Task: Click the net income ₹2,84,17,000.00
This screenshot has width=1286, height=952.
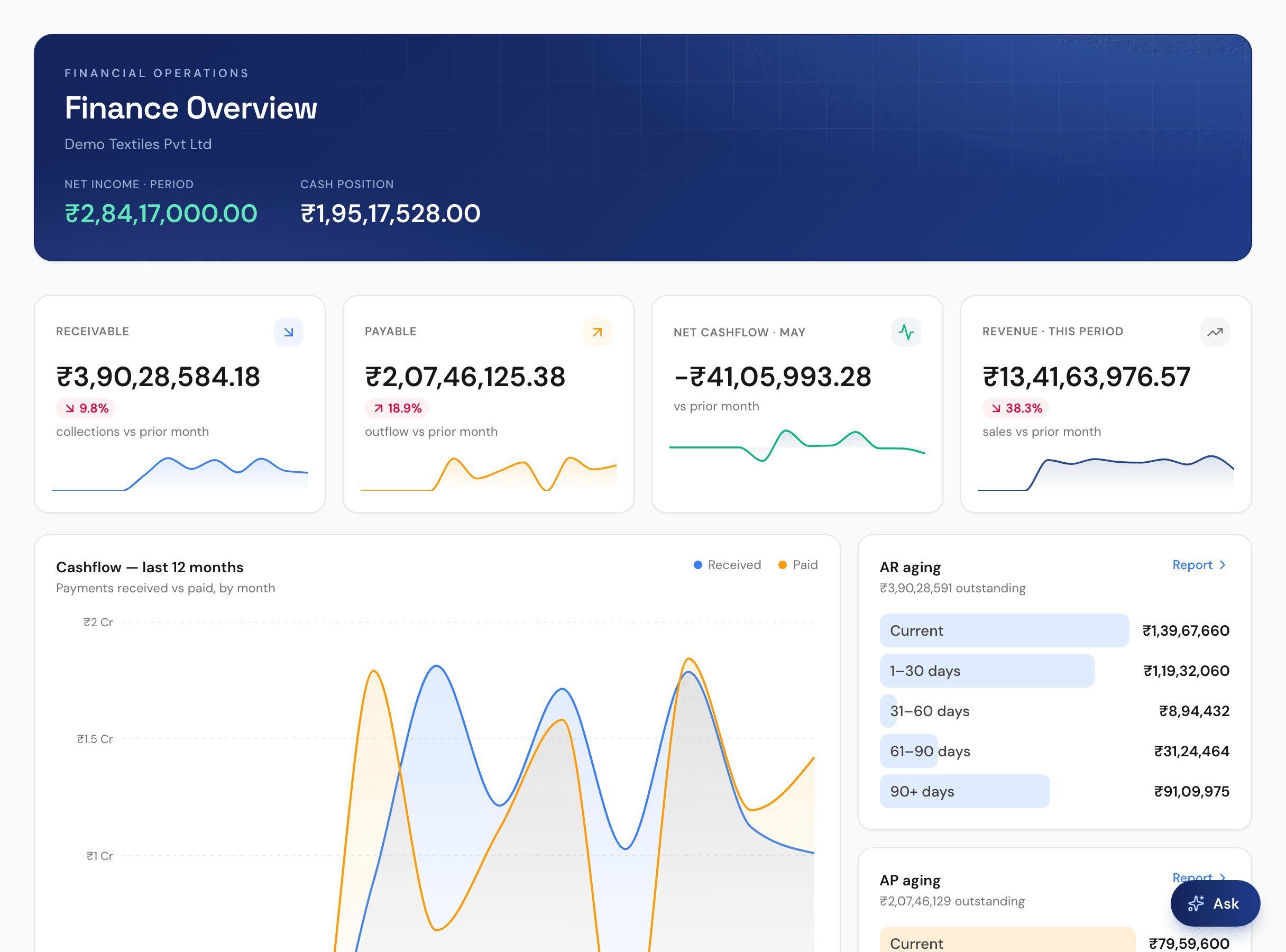Action: [x=161, y=214]
